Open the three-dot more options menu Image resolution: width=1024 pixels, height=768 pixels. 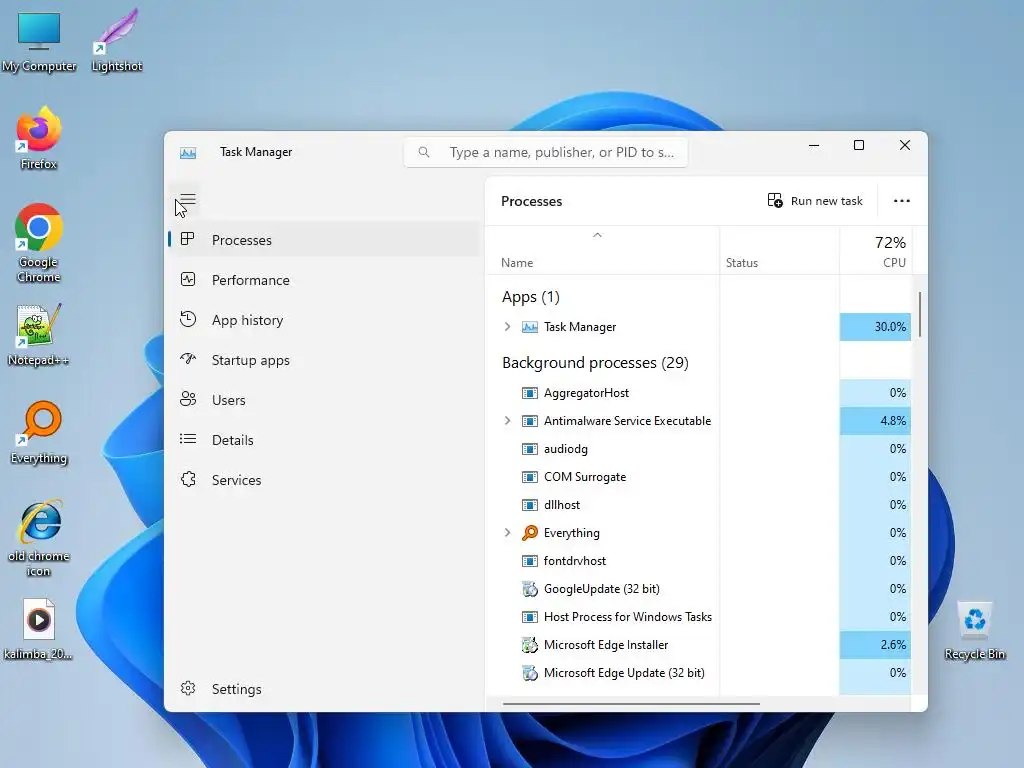tap(902, 200)
